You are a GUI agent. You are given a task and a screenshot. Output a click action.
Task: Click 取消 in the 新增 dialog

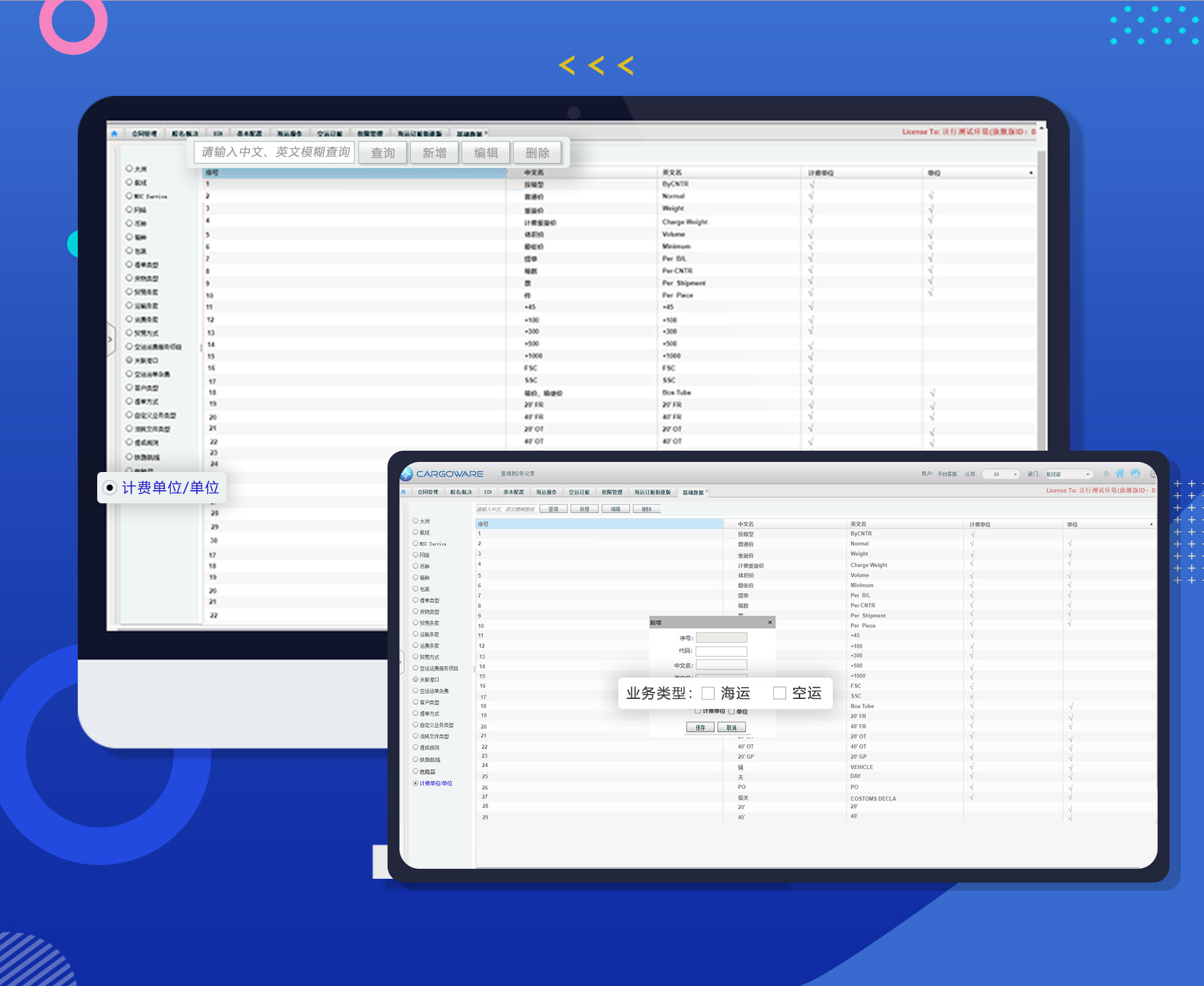[731, 728]
